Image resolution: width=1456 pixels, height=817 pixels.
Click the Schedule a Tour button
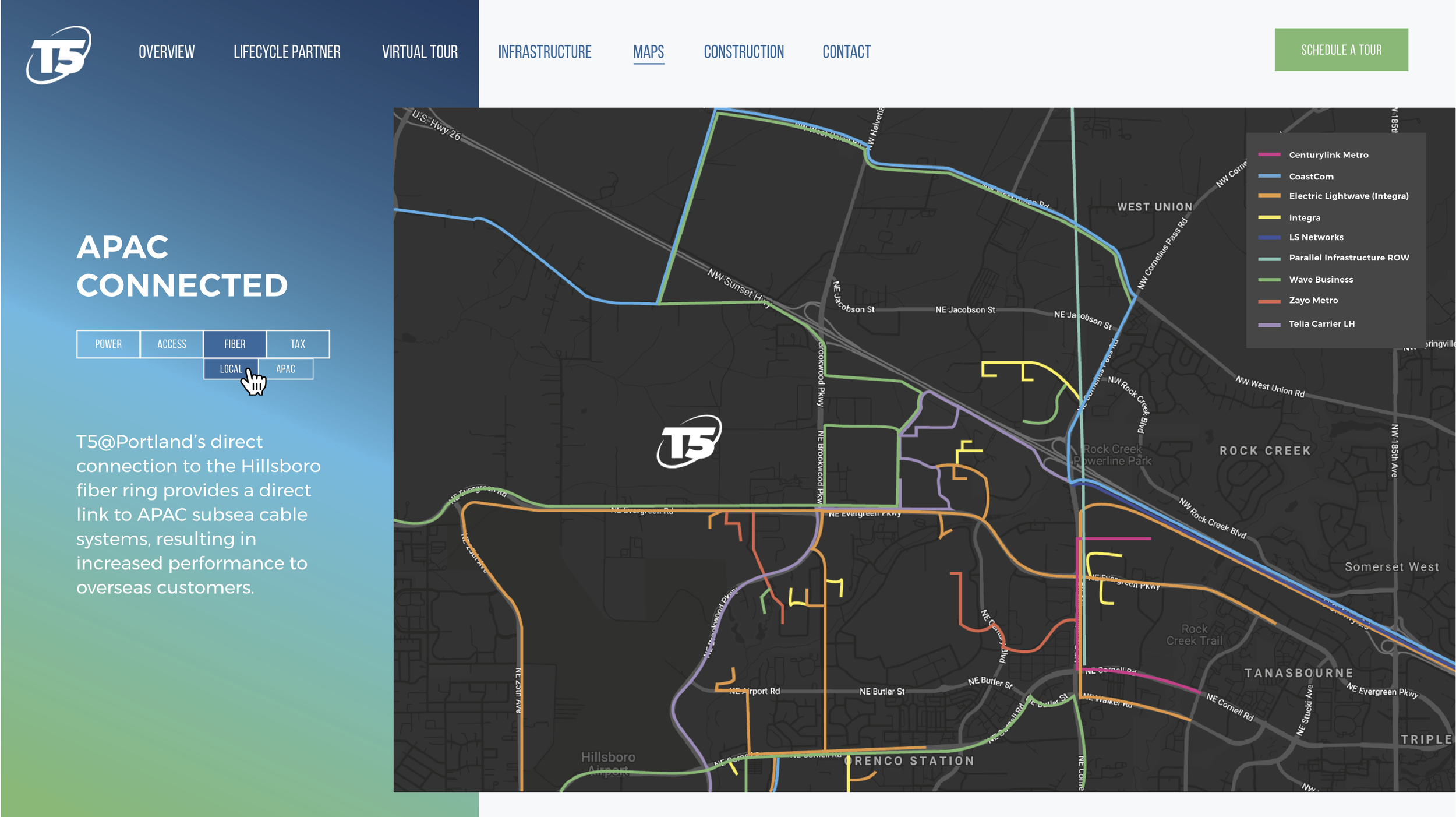coord(1341,50)
